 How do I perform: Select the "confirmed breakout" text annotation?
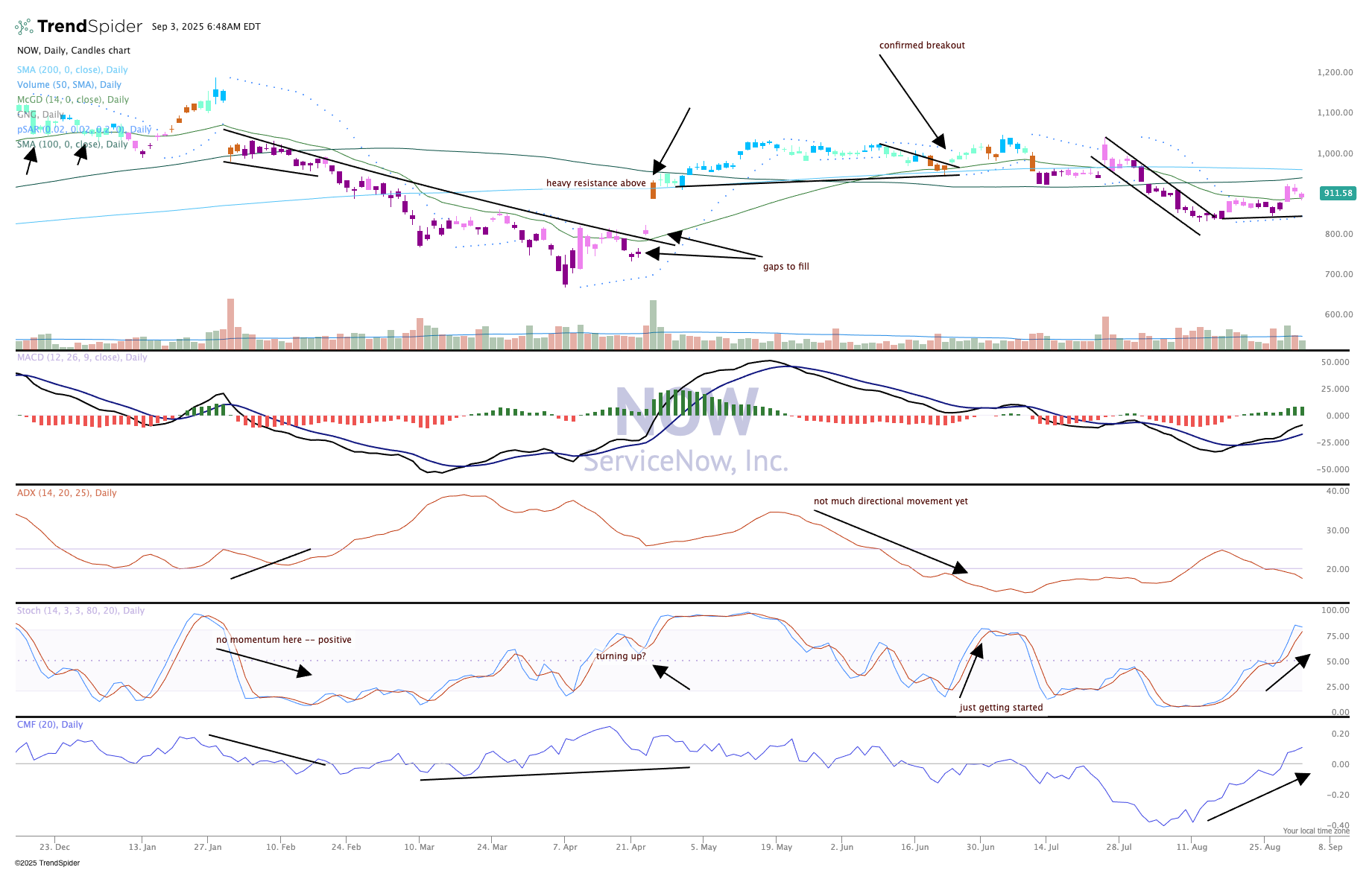[x=922, y=45]
